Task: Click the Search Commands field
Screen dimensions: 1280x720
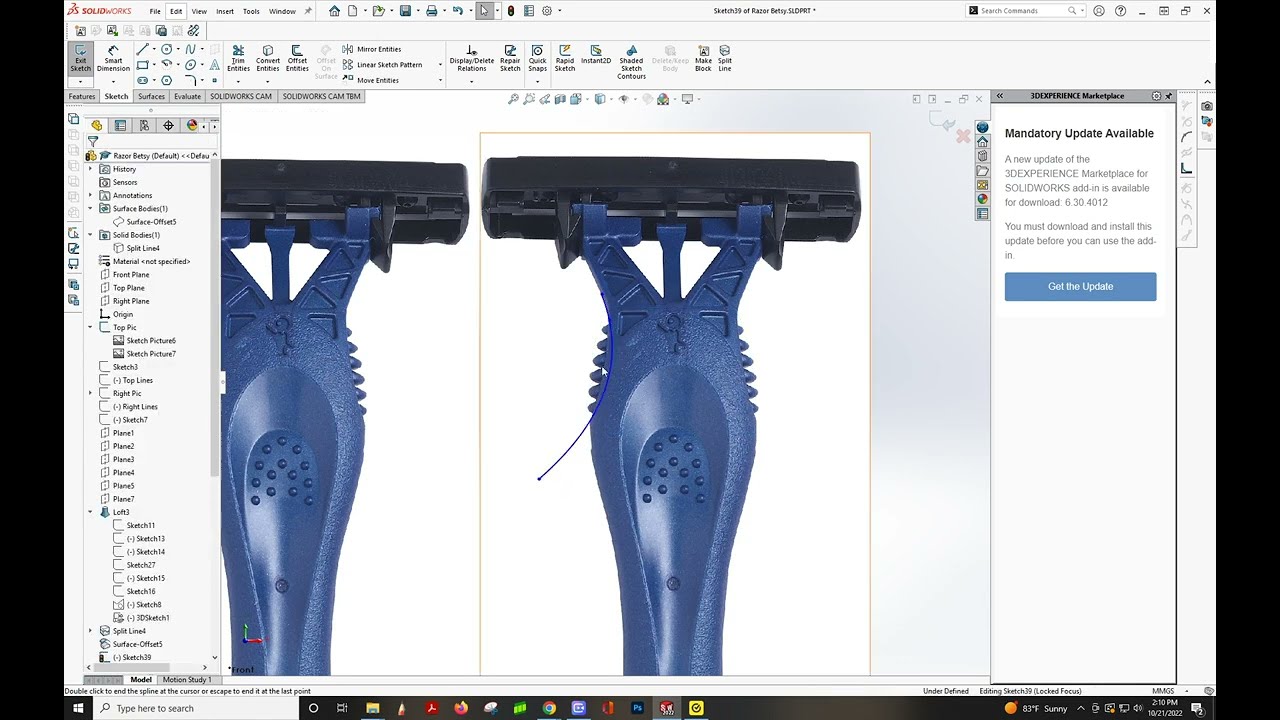Action: click(x=1025, y=11)
